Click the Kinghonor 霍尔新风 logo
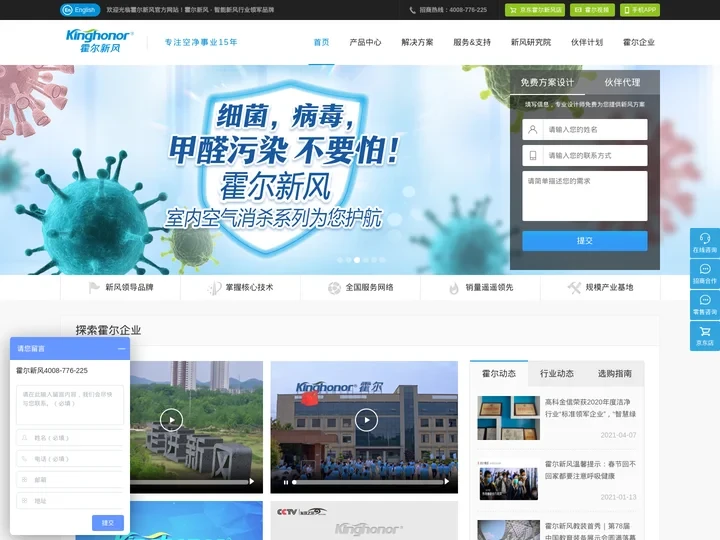 [99, 41]
